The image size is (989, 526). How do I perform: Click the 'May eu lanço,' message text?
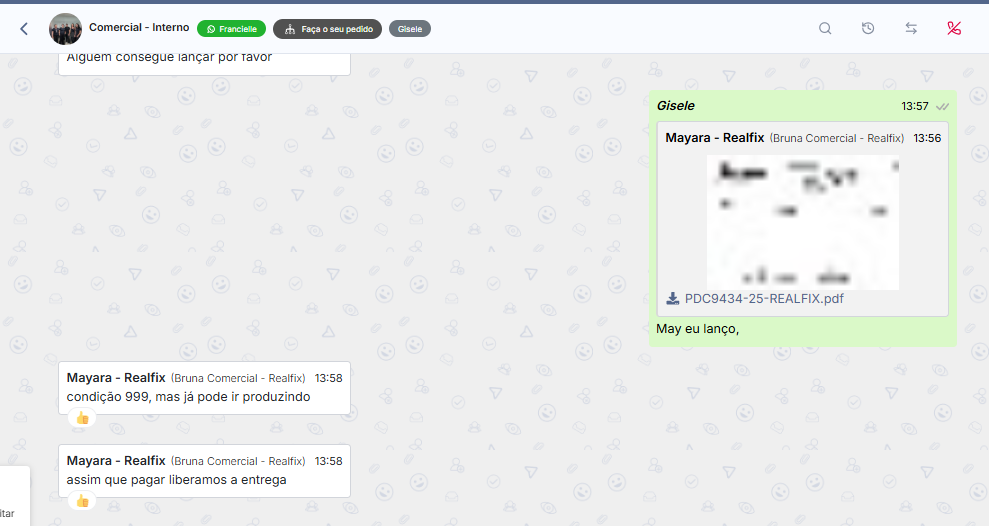coord(697,328)
